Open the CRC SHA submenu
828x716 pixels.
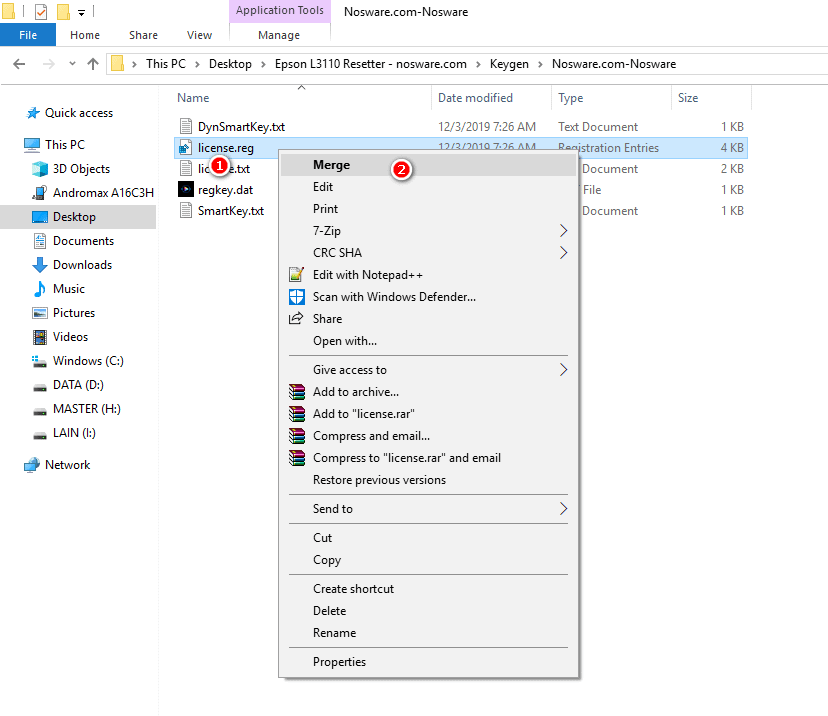[x=428, y=253]
